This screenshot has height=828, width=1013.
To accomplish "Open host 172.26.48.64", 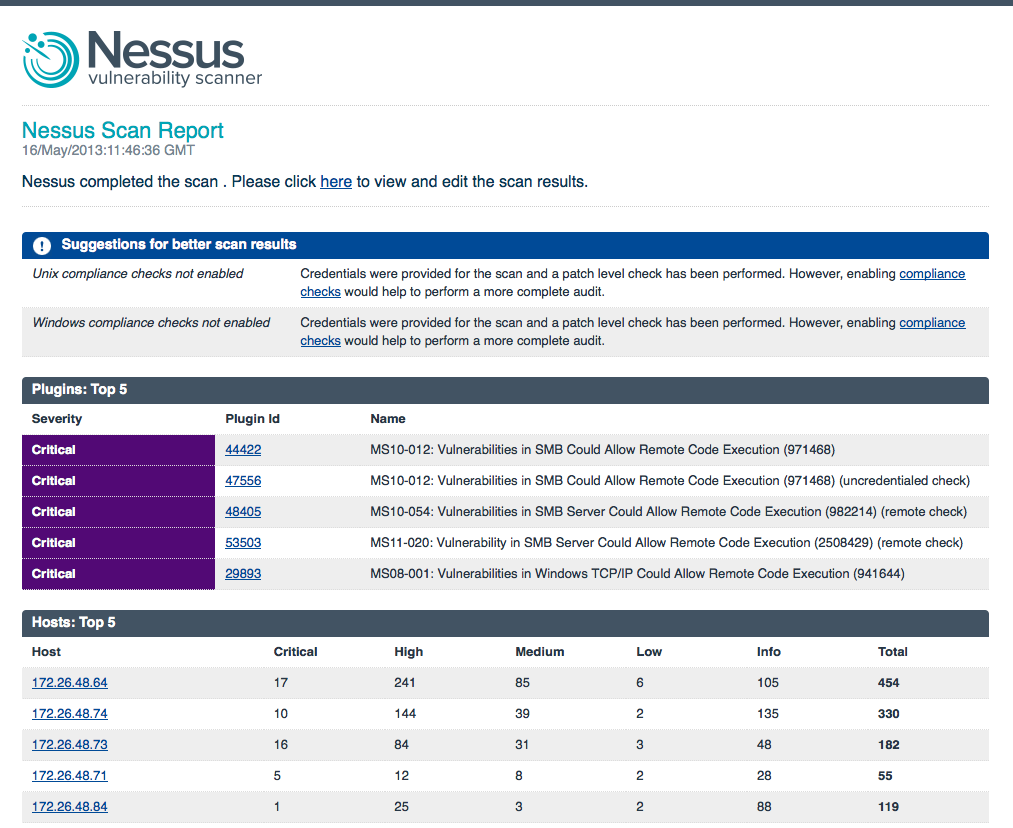I will click(x=70, y=683).
